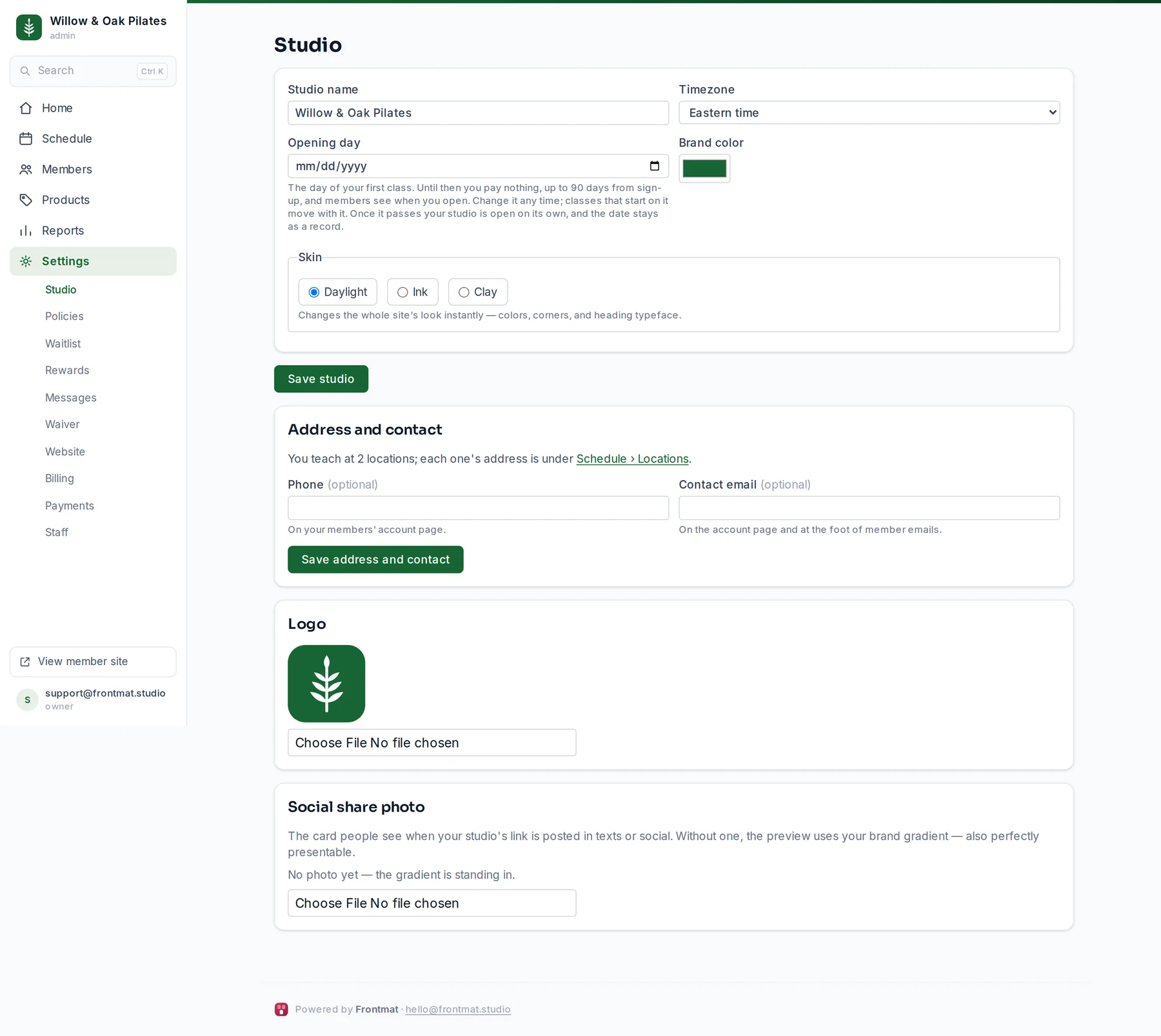The width and height of the screenshot is (1161, 1036).
Task: Click the Opening day date field
Action: coord(478,166)
